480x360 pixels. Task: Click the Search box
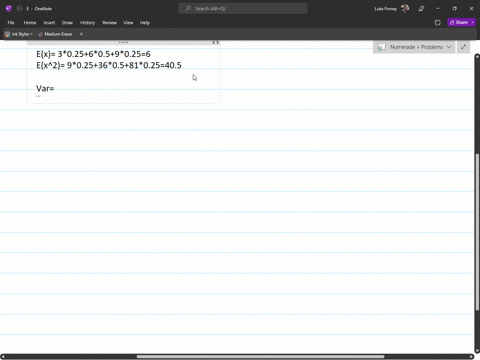[243, 9]
